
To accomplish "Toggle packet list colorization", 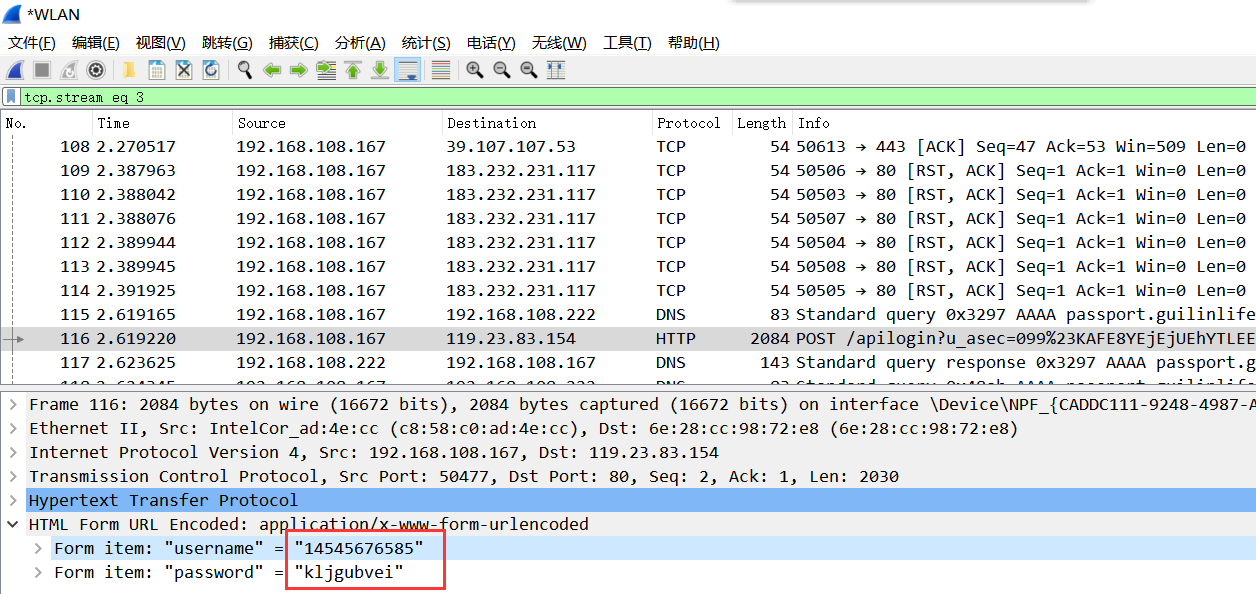I will [x=440, y=70].
